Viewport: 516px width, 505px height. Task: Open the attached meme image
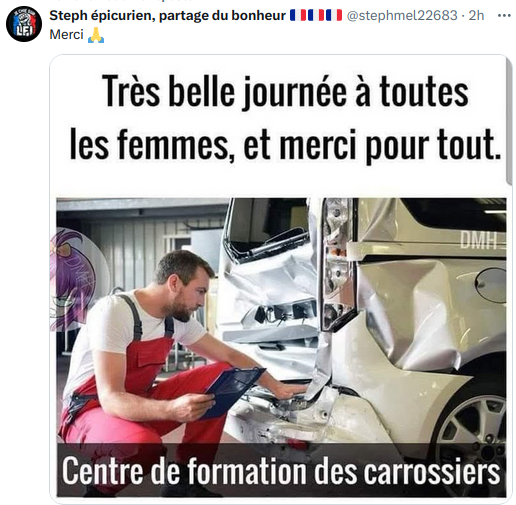pyautogui.click(x=281, y=279)
